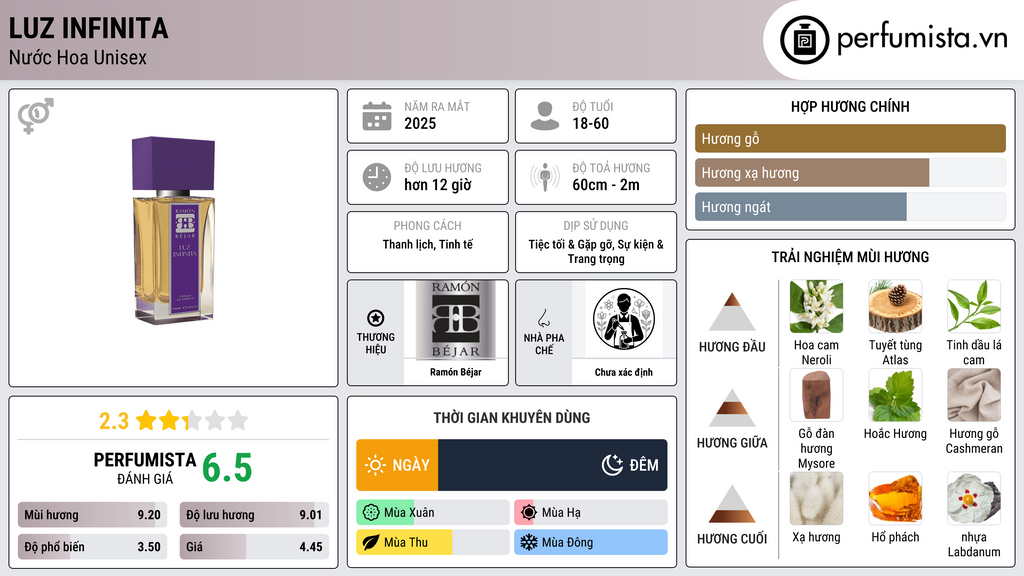Click the Thanh lịch, Tinh tế style text
Image resolution: width=1024 pixels, height=576 pixels.
point(428,245)
